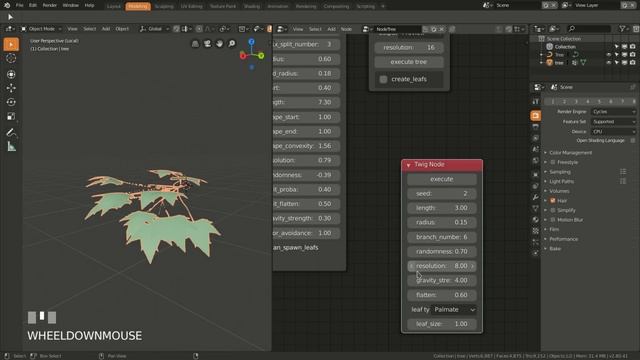Select the Measure tool
640x360 pixels.
[x=11, y=147]
